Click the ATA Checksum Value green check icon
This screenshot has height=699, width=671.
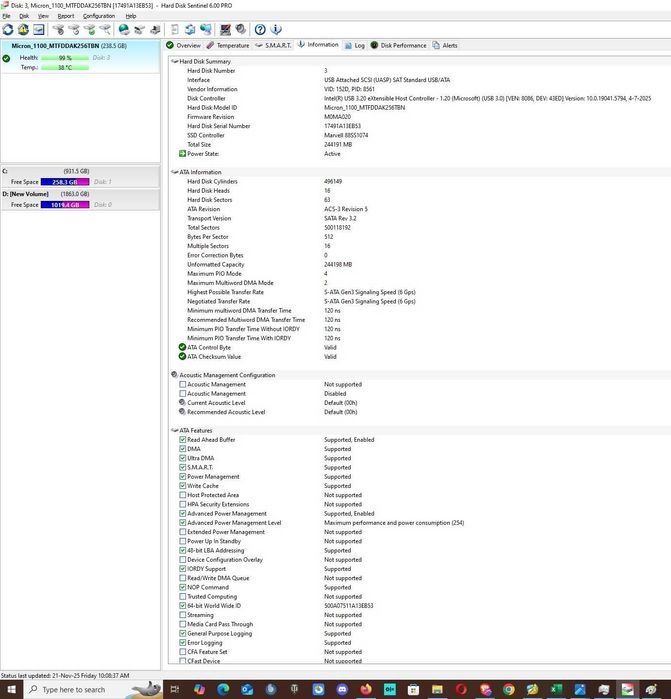point(182,357)
